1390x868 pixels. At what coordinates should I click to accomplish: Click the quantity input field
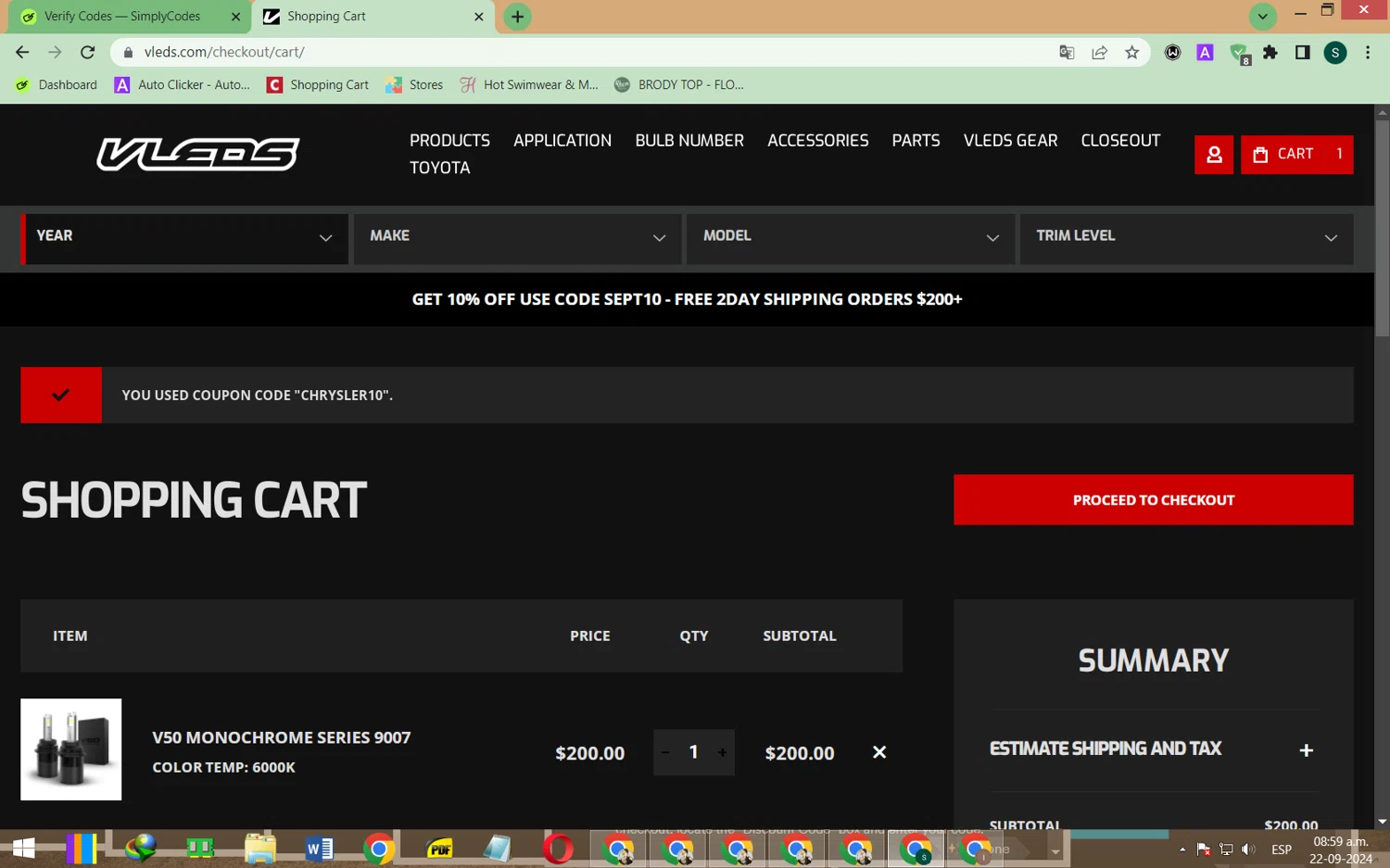tap(693, 752)
